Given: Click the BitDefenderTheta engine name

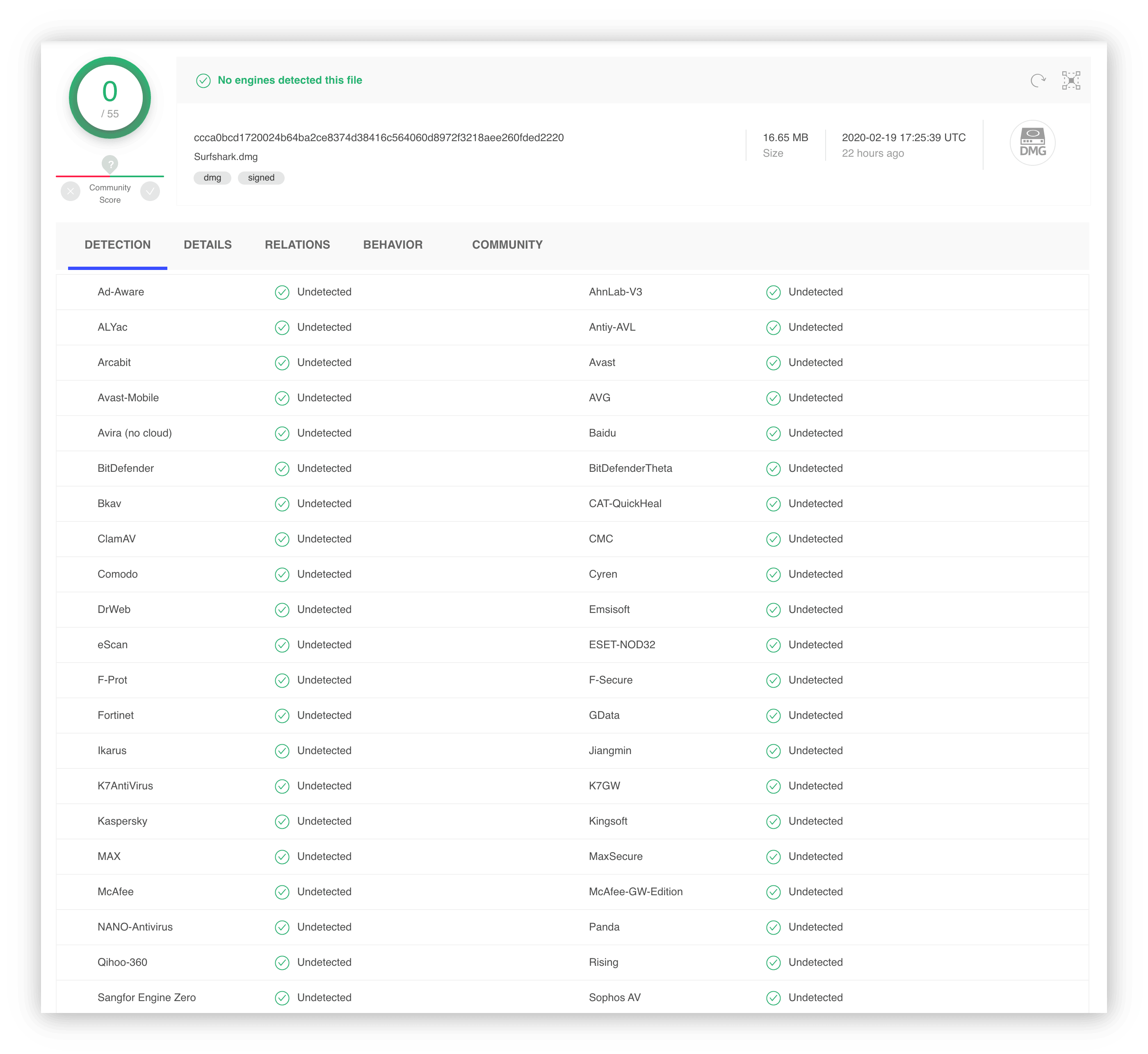Looking at the screenshot, I should tap(630, 468).
